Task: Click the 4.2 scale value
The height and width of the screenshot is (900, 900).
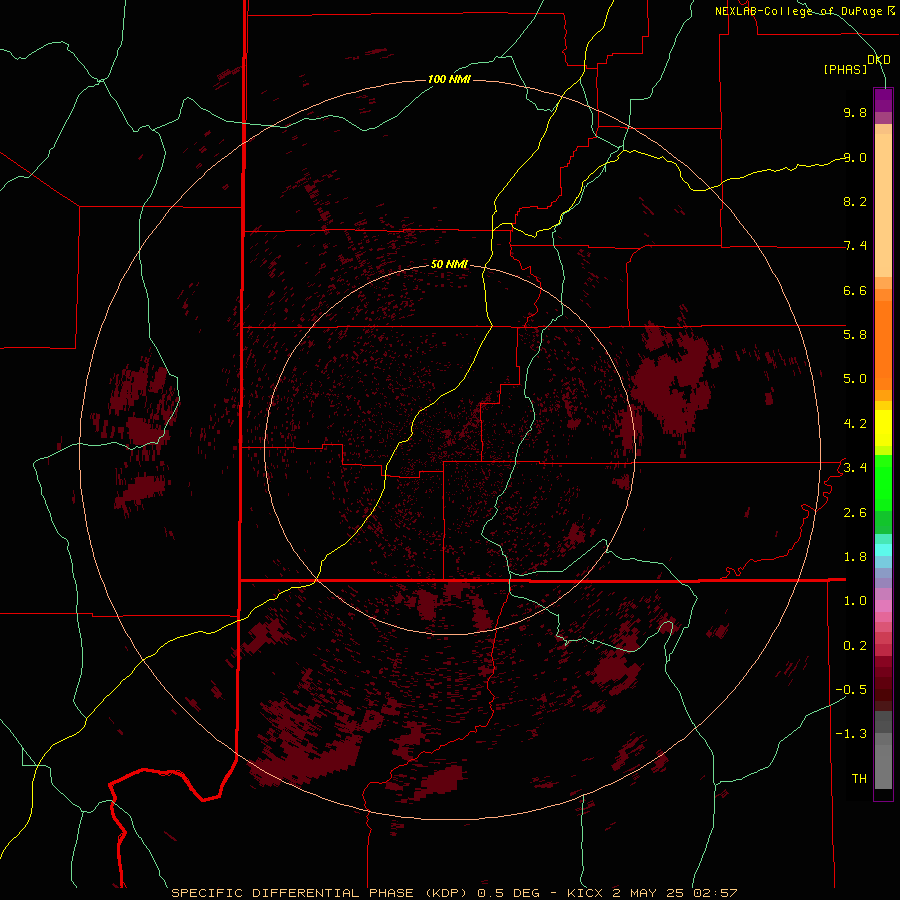Action: pyautogui.click(x=855, y=424)
